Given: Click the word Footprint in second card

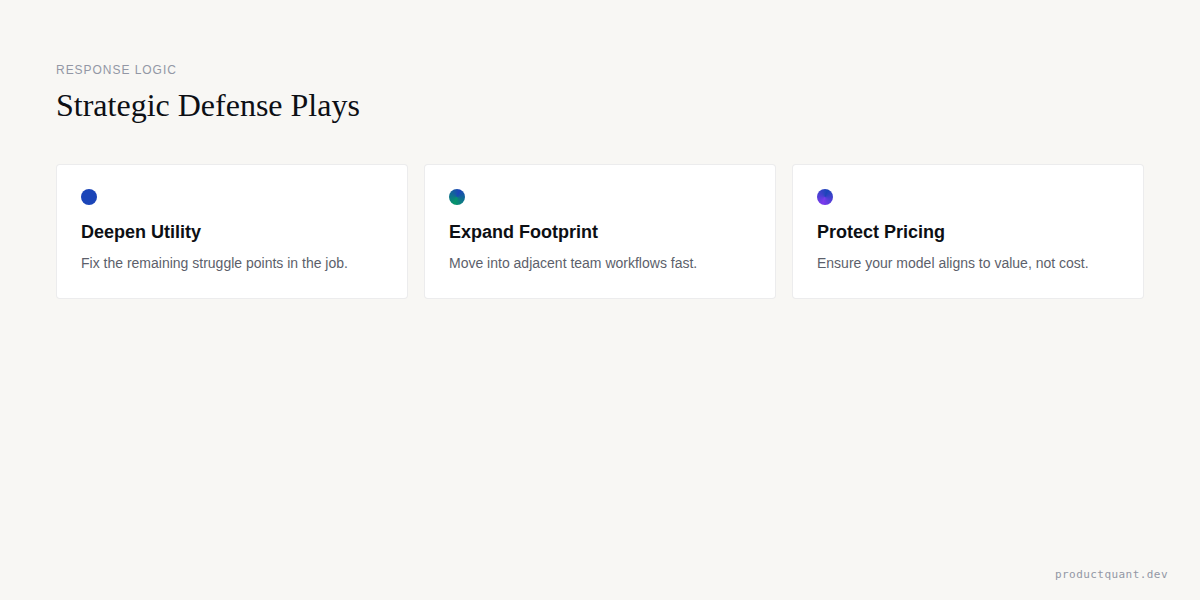Looking at the screenshot, I should 558,232.
